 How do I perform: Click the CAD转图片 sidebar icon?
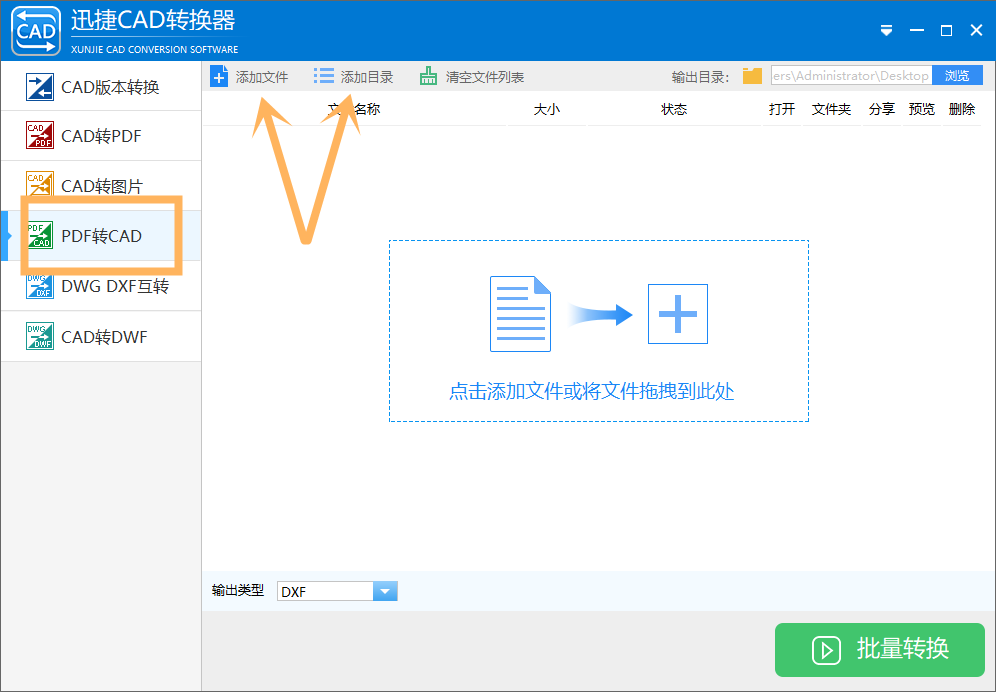click(39, 186)
